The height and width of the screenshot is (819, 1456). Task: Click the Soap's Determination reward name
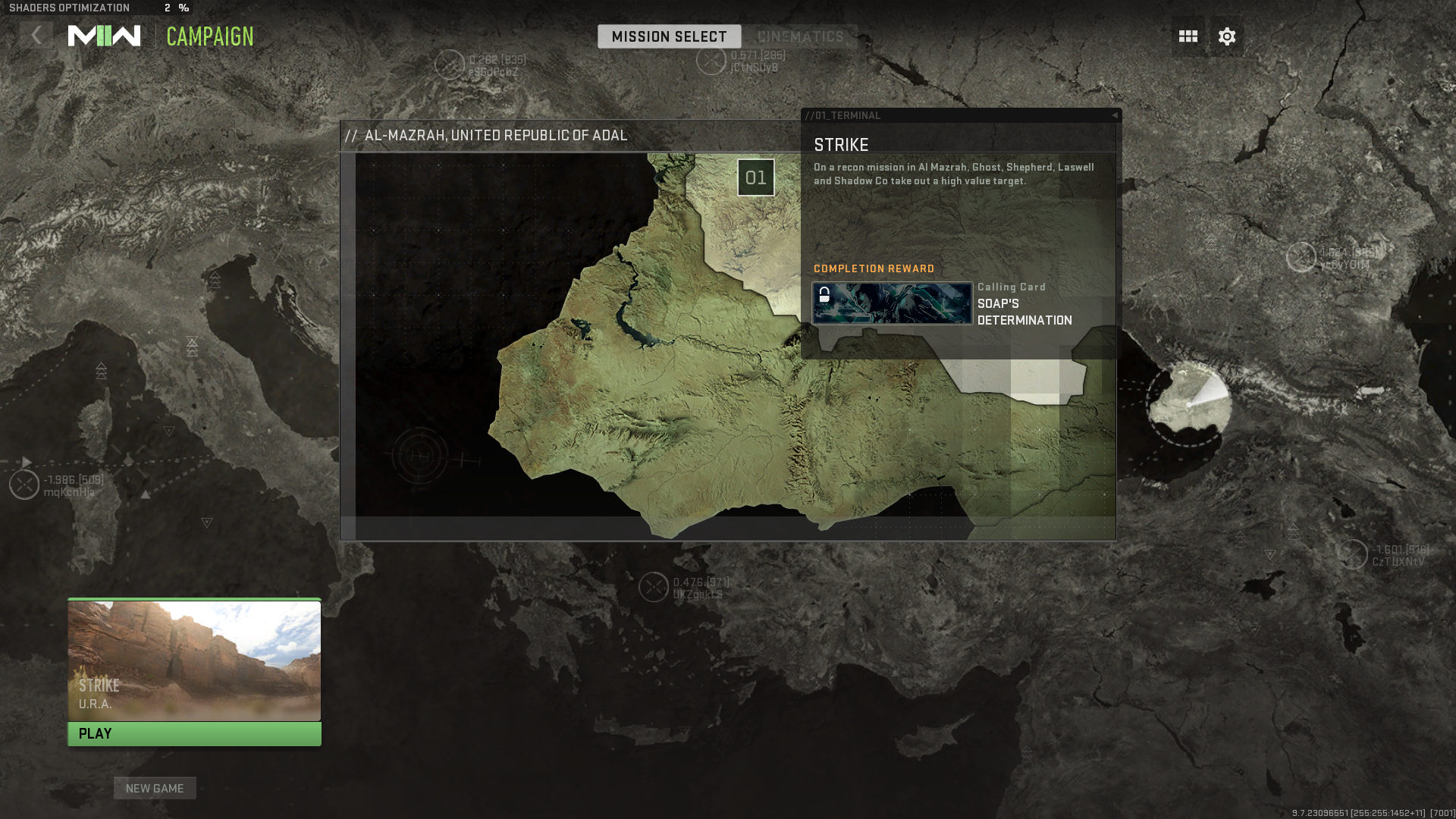tap(1025, 312)
